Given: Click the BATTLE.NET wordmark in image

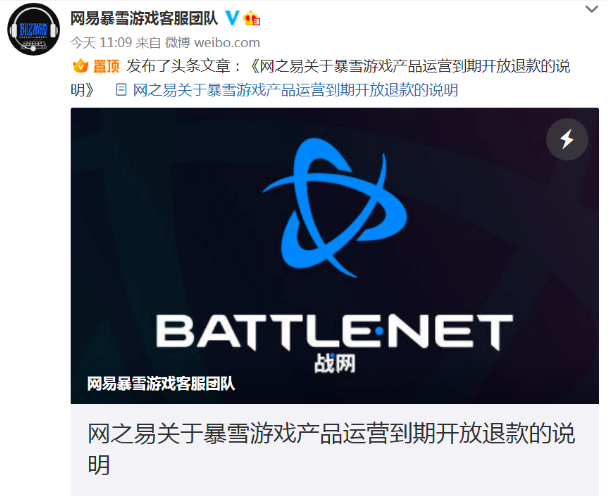Looking at the screenshot, I should coord(334,332).
